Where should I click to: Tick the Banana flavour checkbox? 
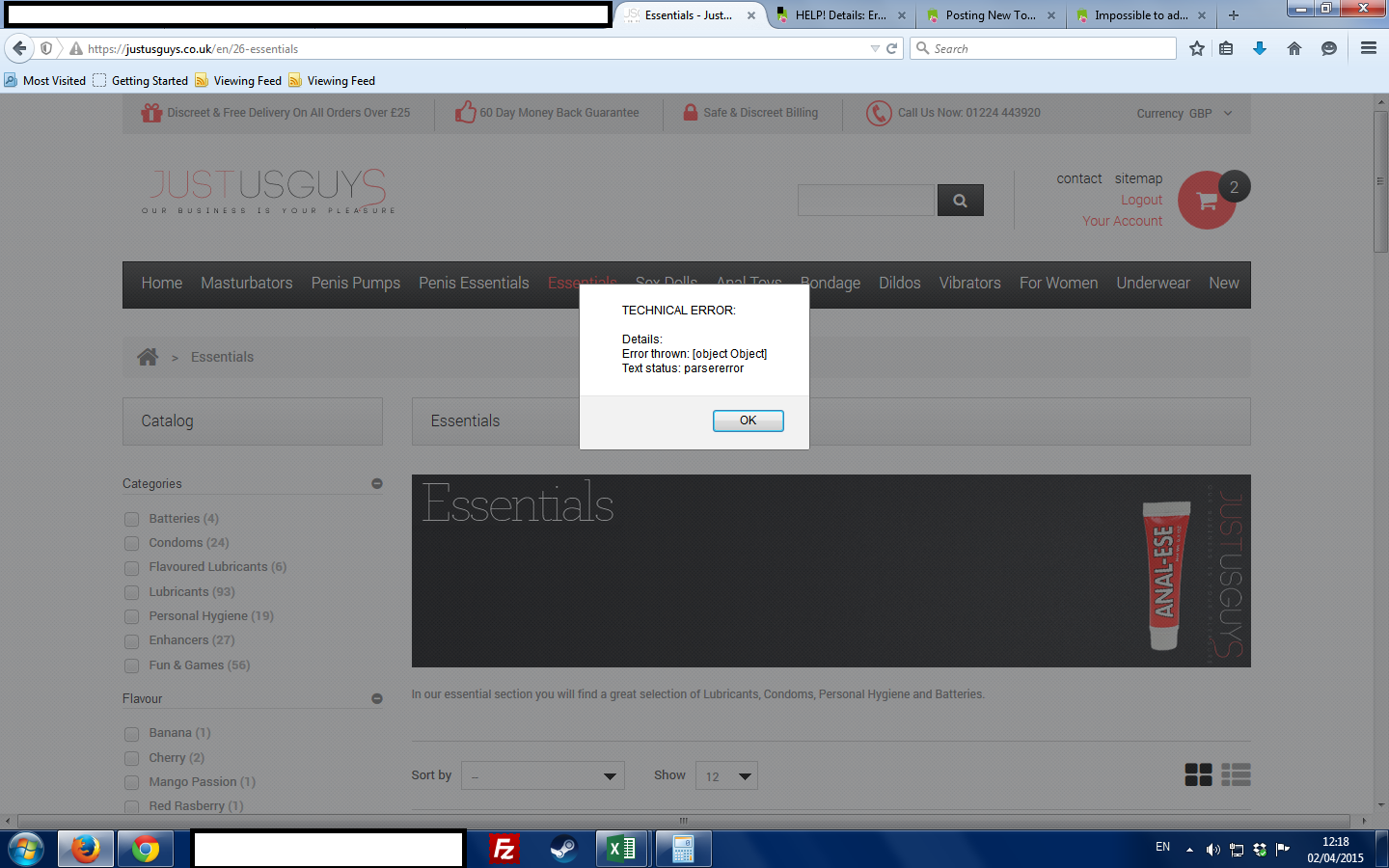coord(131,733)
